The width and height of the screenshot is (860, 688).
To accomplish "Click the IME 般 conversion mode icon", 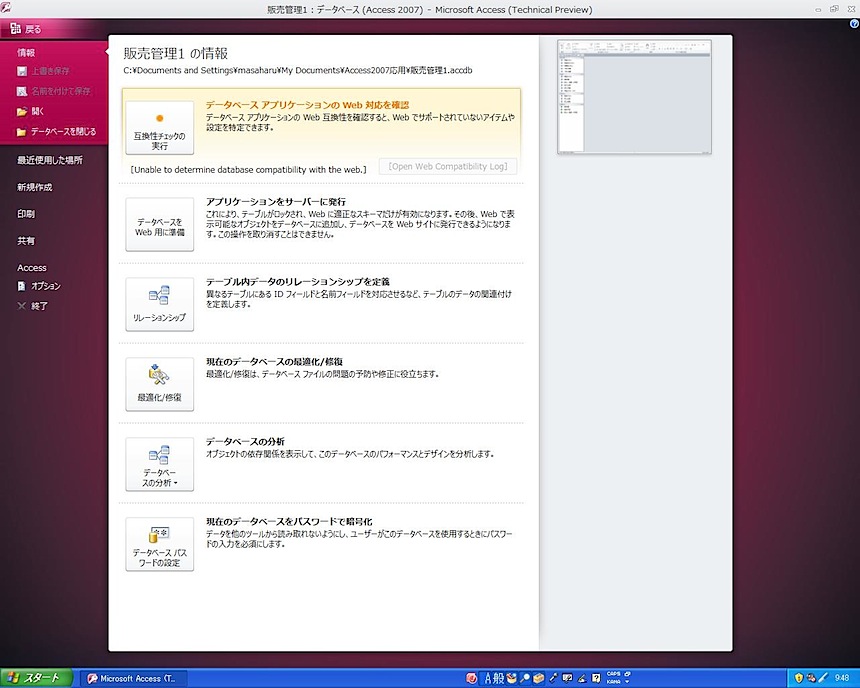I will (x=498, y=678).
